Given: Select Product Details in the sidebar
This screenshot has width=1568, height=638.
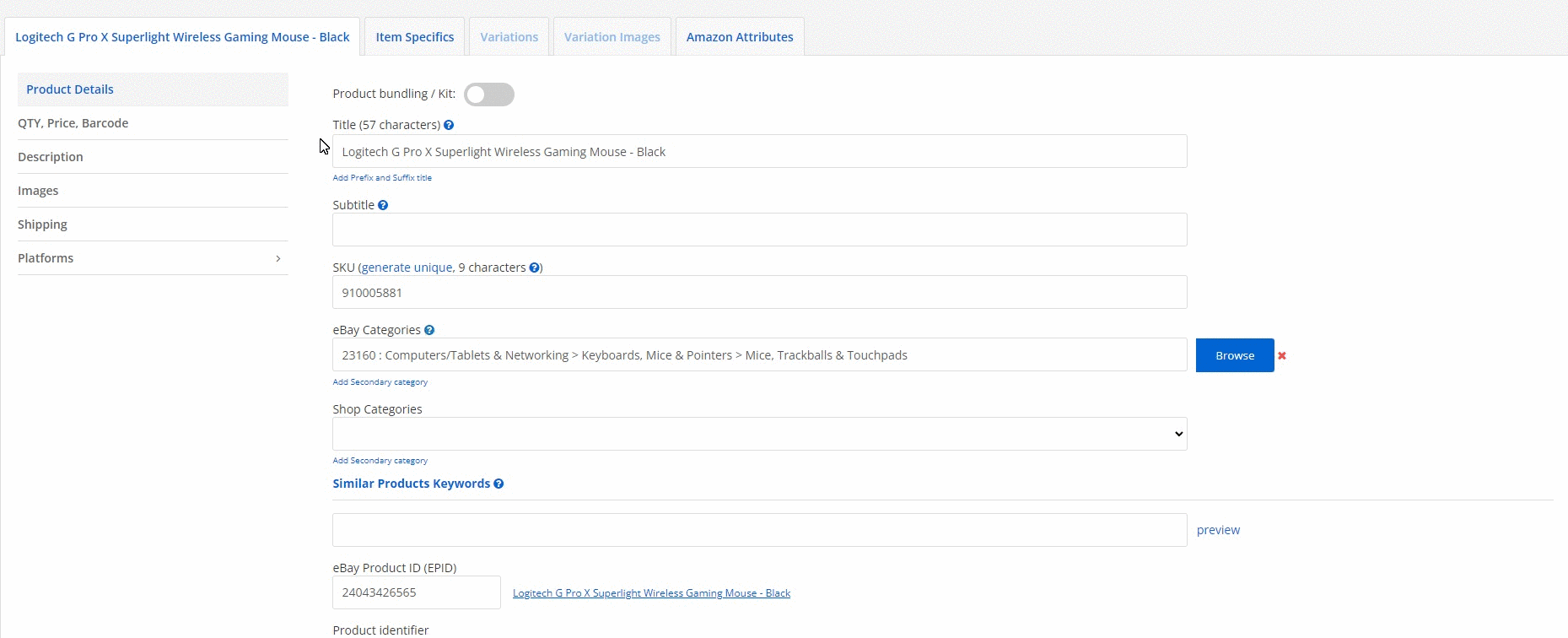Looking at the screenshot, I should coord(153,89).
